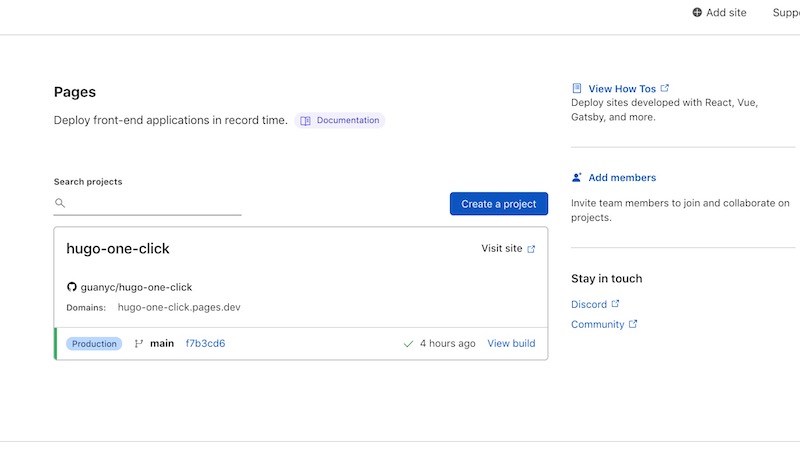Open the Discord link
Screen dimensions: 800x451
point(589,305)
